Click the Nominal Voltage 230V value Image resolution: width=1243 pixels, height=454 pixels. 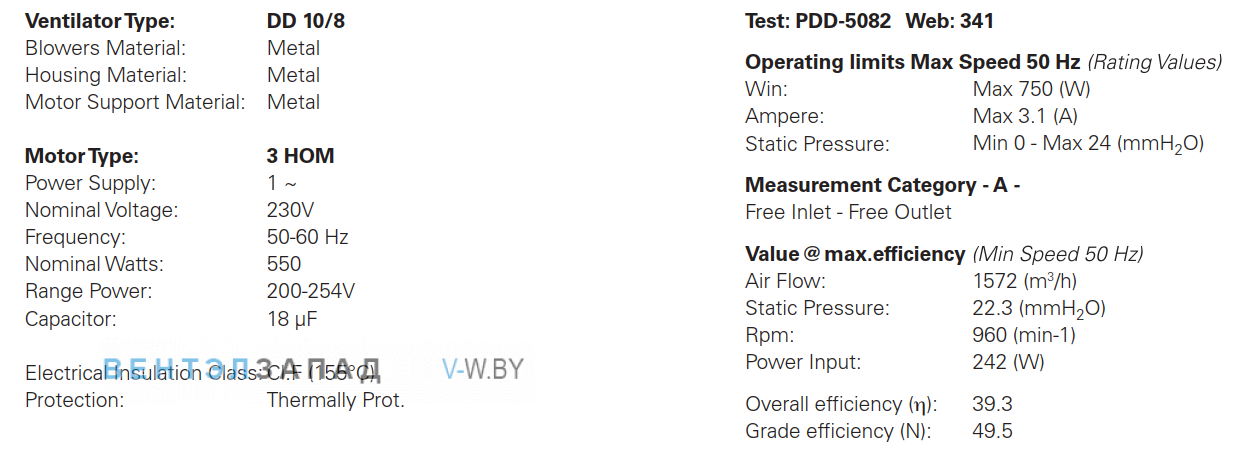click(290, 210)
